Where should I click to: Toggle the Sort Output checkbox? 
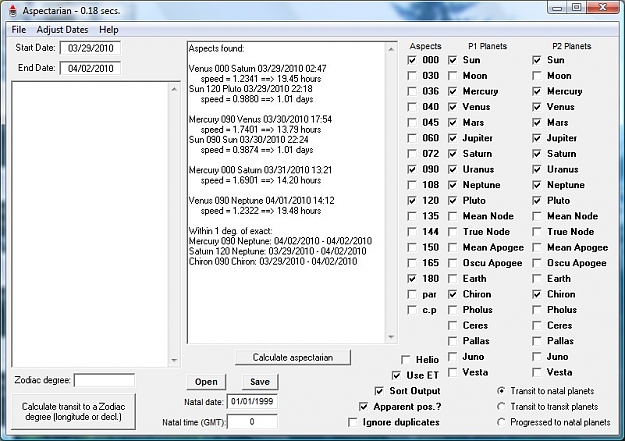[379, 391]
